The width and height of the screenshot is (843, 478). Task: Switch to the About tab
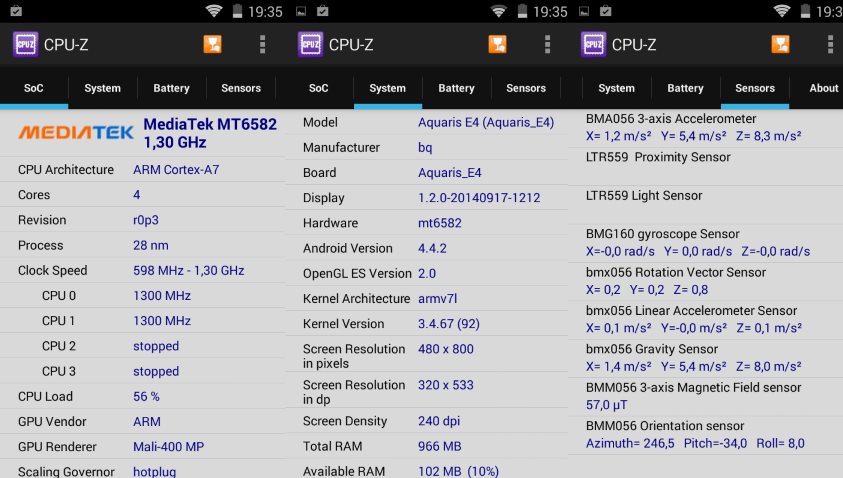(823, 88)
